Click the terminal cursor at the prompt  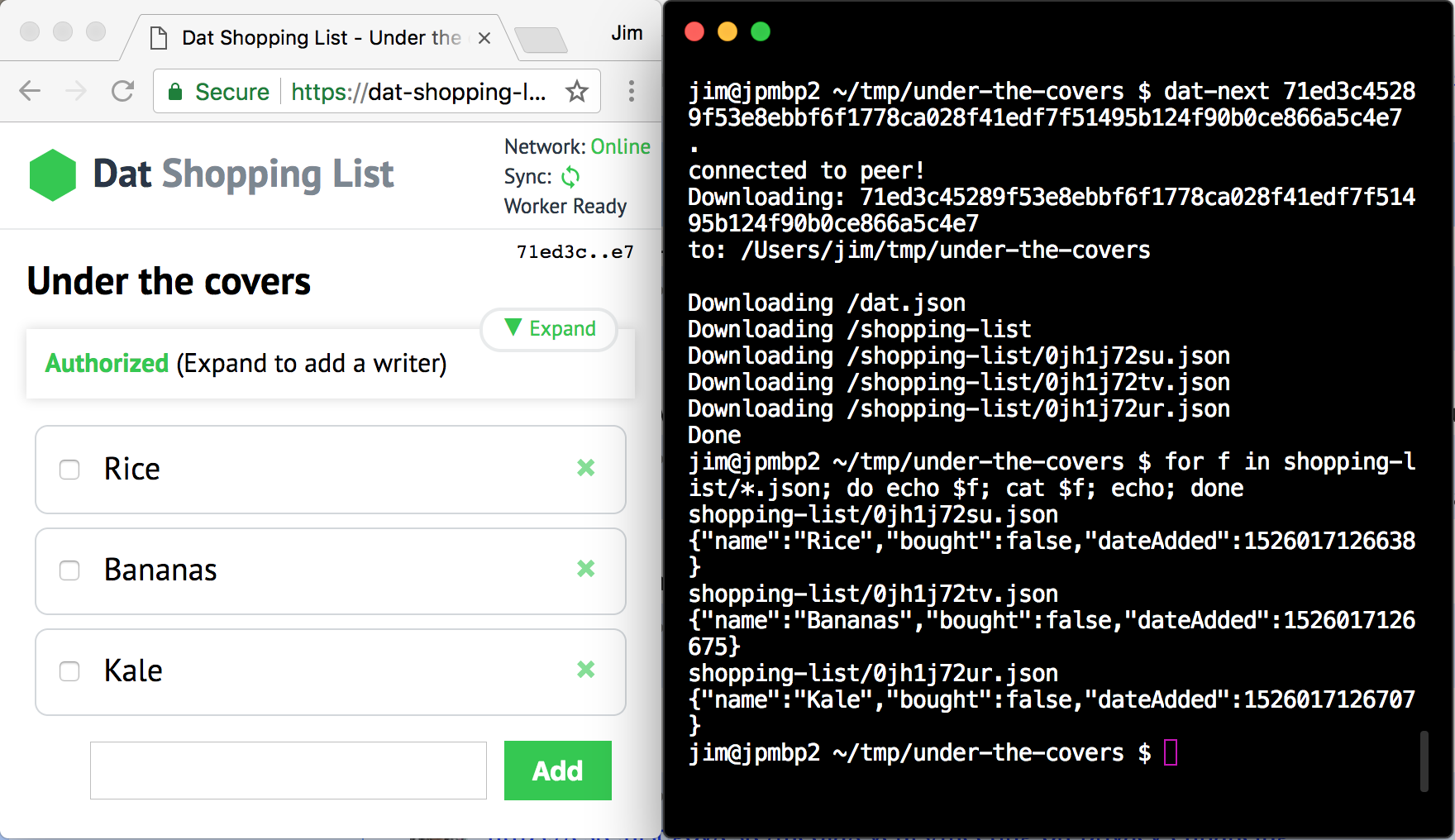(x=1171, y=752)
